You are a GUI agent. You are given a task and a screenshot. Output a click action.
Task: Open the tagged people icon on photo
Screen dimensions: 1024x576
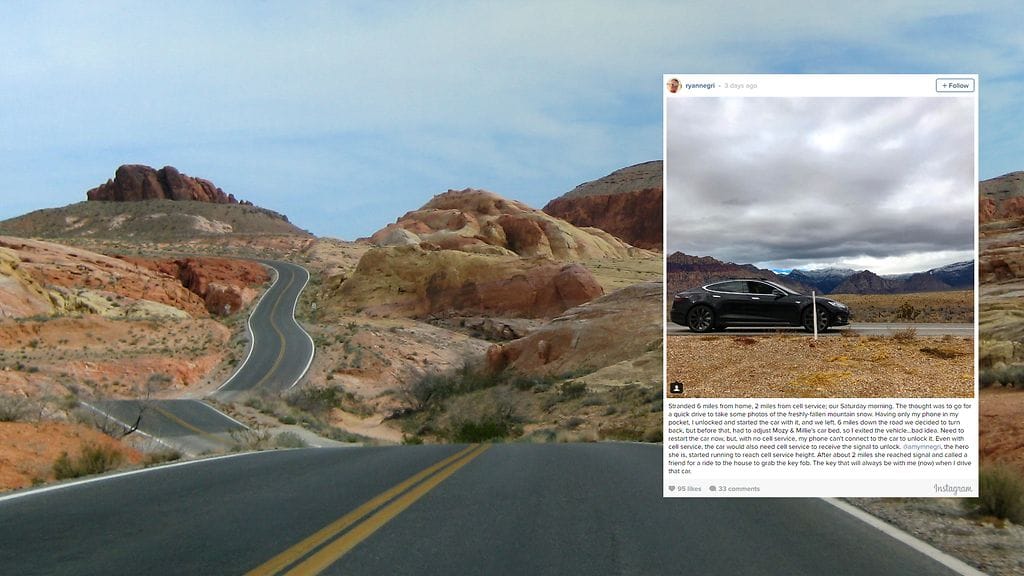pos(677,388)
